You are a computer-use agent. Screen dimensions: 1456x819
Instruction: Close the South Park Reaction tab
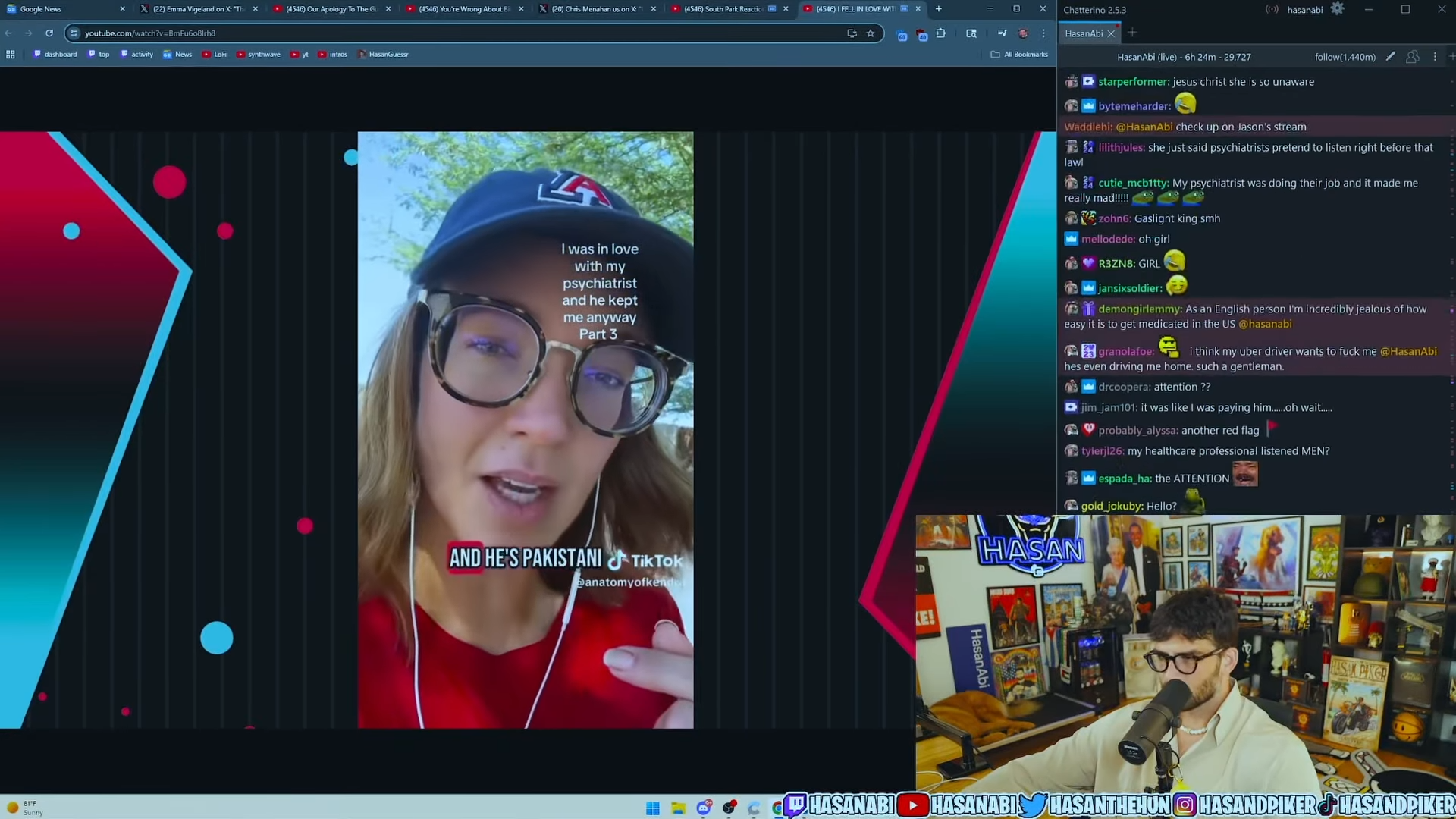click(786, 9)
